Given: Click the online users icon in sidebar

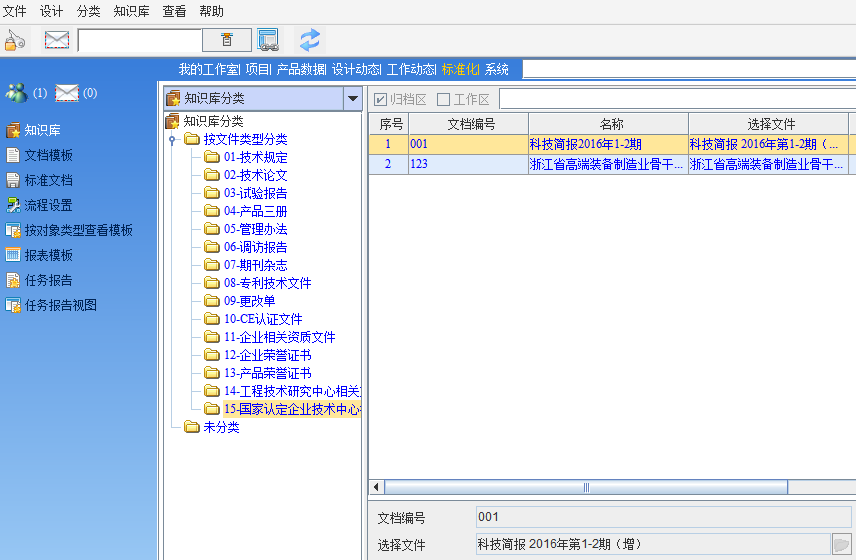Looking at the screenshot, I should pyautogui.click(x=16, y=93).
